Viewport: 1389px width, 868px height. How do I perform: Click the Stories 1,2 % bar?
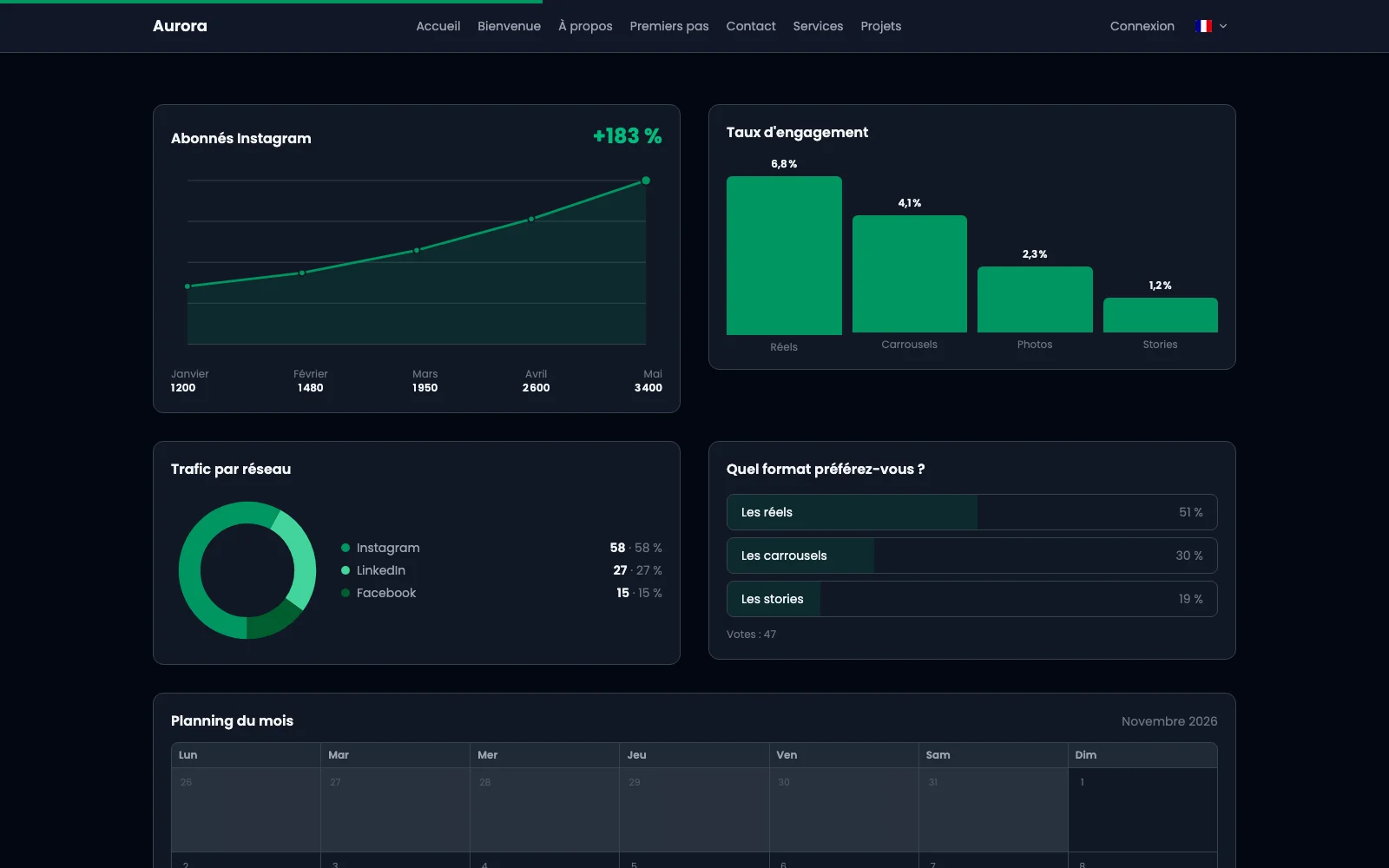coord(1160,315)
